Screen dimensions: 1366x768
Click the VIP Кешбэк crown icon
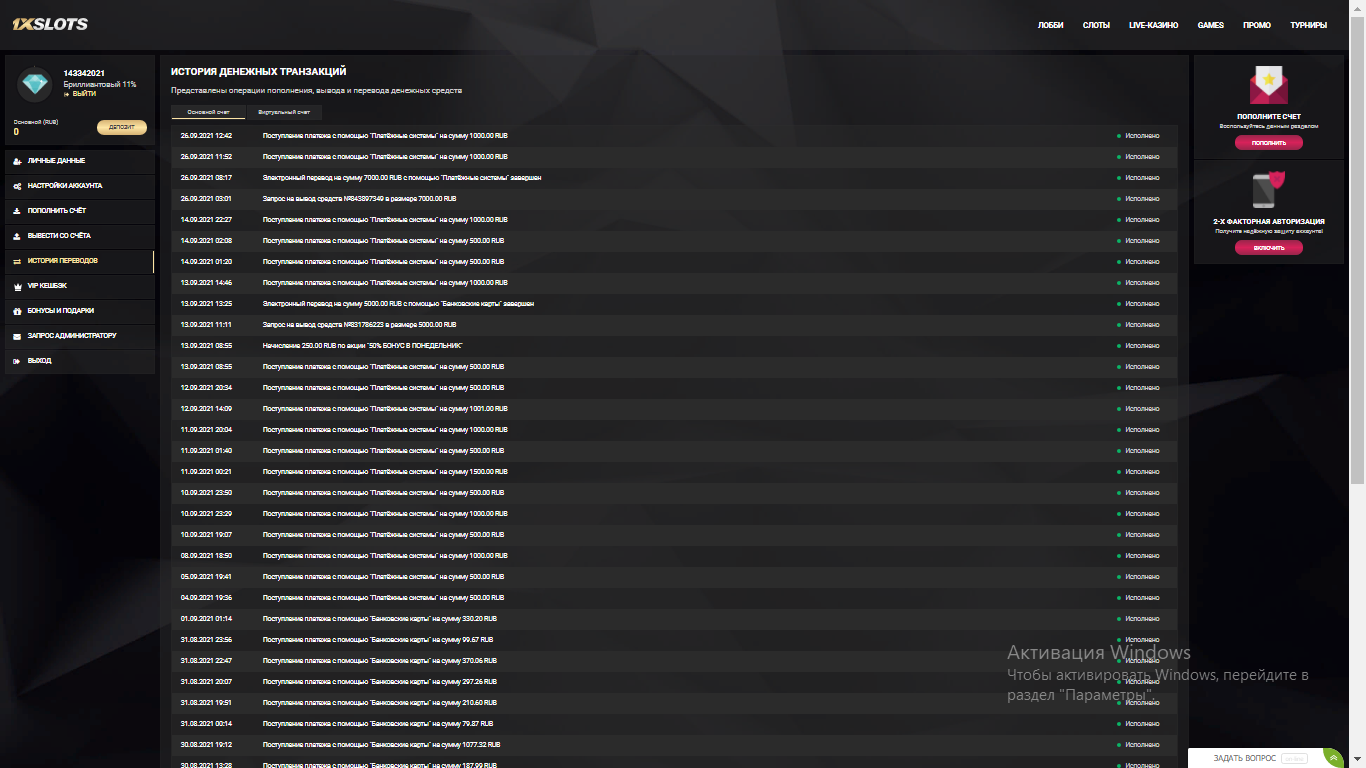(x=18, y=286)
